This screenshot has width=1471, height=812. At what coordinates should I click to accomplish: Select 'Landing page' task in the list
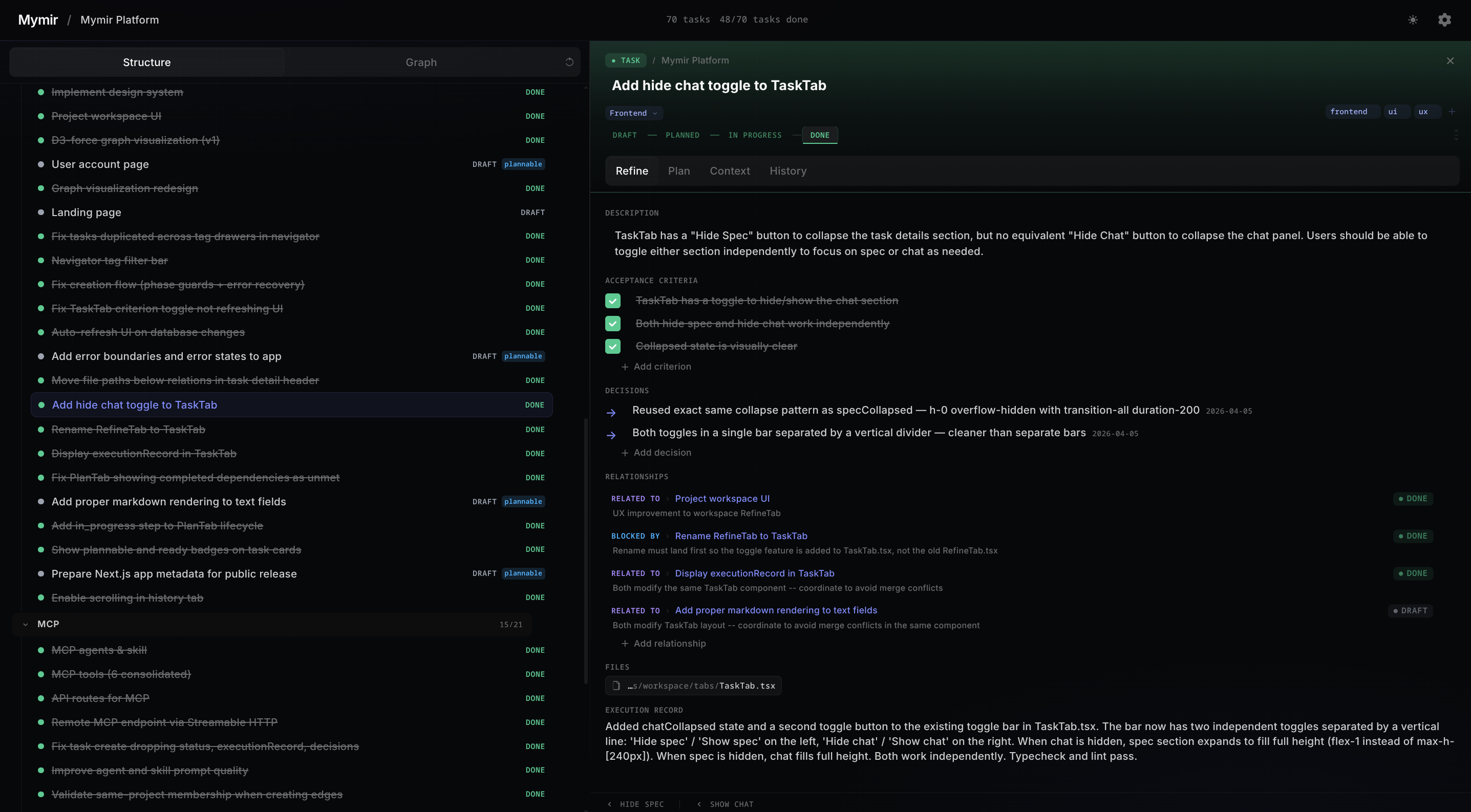click(86, 212)
